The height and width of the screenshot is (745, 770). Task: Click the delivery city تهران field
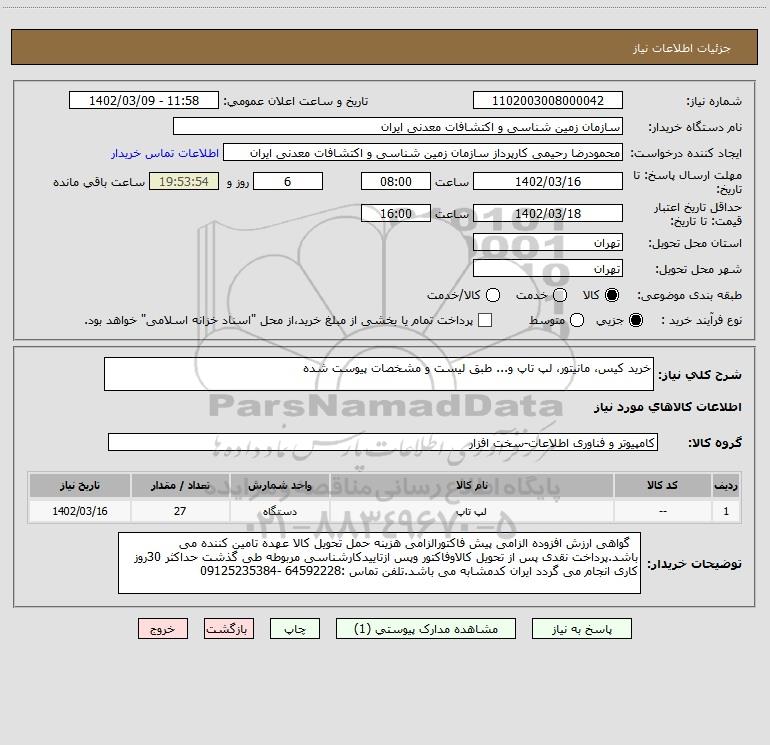(x=548, y=269)
